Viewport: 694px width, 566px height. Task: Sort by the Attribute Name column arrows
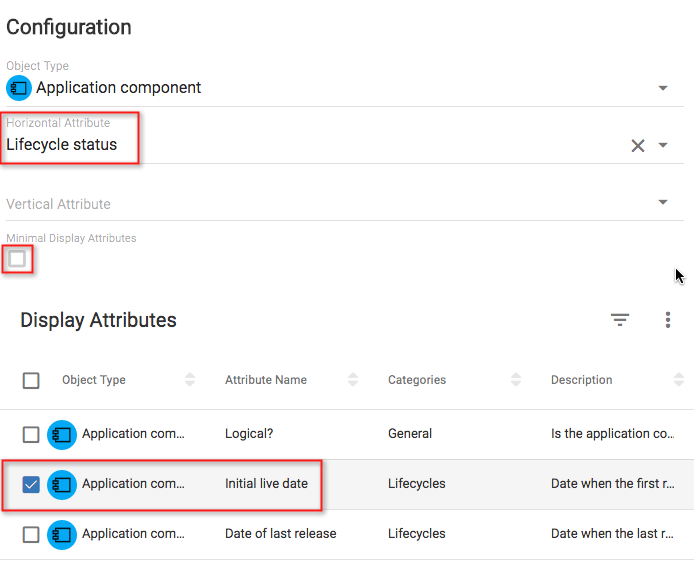pyautogui.click(x=353, y=380)
